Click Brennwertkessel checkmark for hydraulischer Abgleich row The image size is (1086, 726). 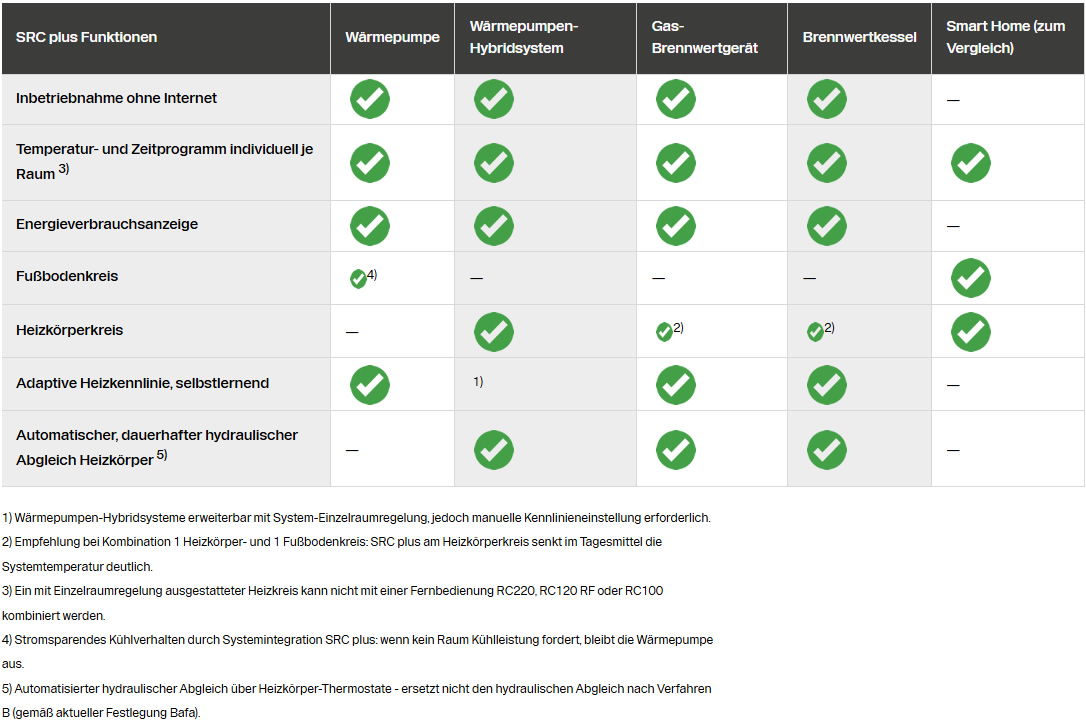pos(826,450)
